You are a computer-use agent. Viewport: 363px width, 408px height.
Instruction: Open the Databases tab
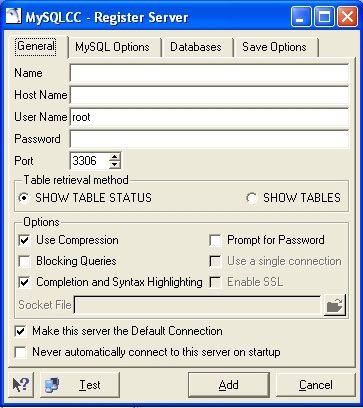pyautogui.click(x=196, y=47)
